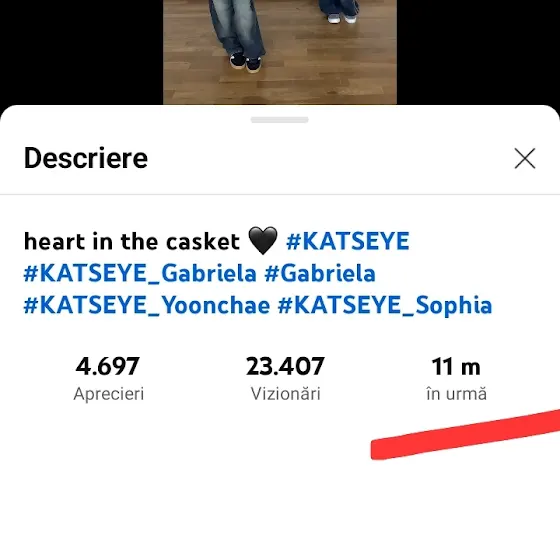560x560 pixels.
Task: Tap the Descriere heading
Action: 86,158
